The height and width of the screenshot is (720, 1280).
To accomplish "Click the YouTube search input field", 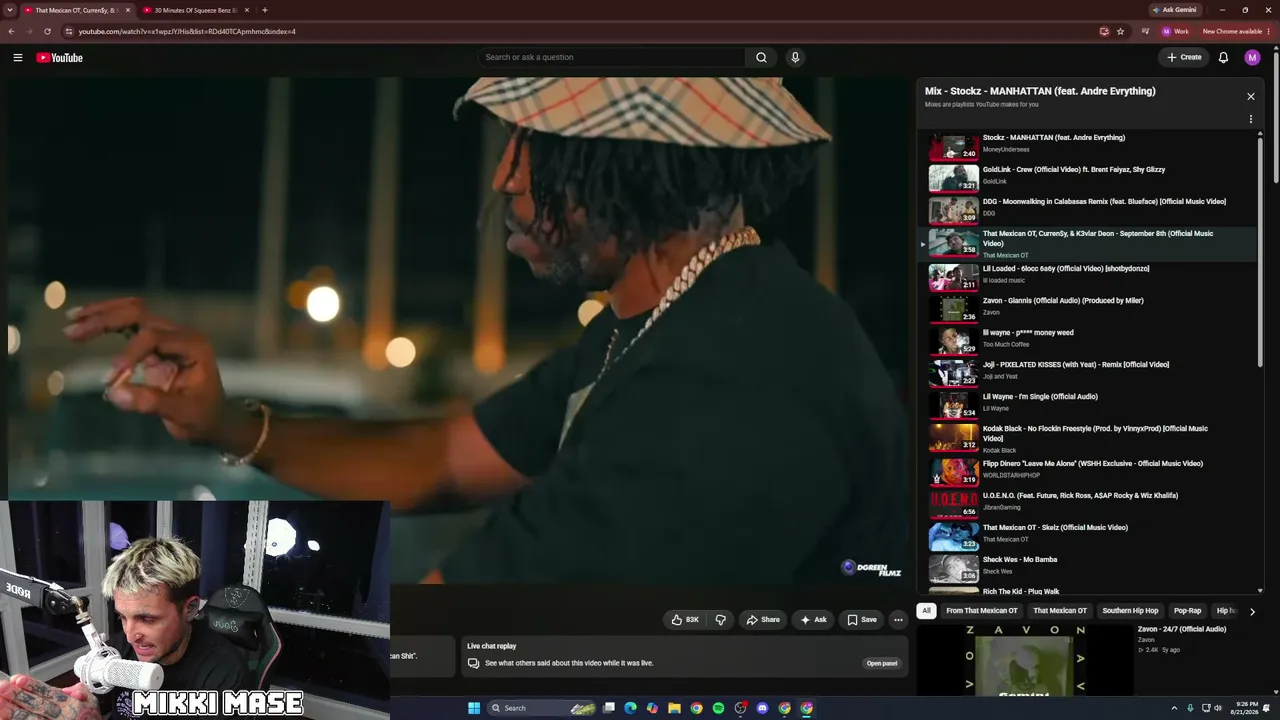I will (x=612, y=58).
